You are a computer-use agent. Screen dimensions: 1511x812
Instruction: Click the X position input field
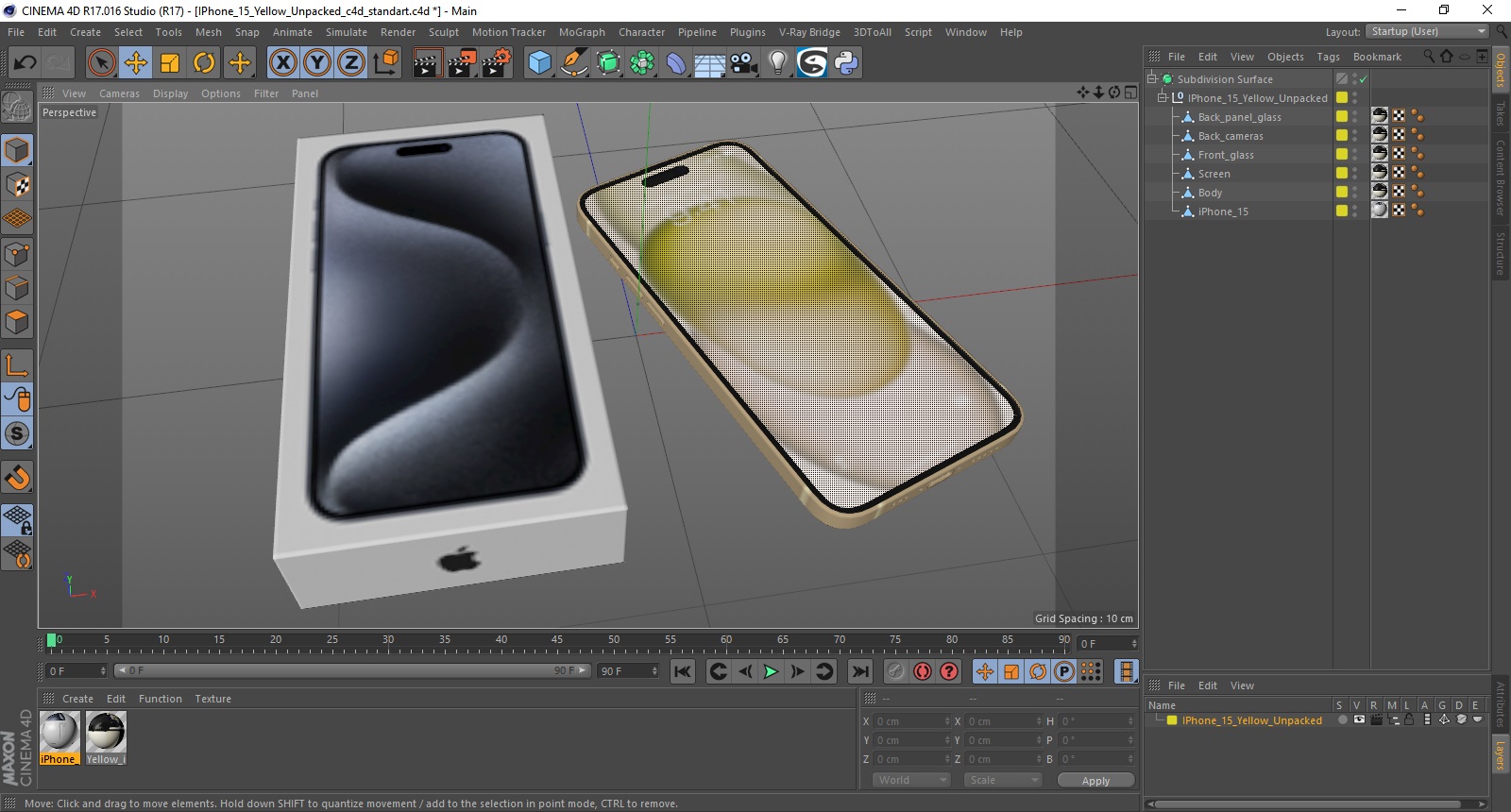coord(911,721)
